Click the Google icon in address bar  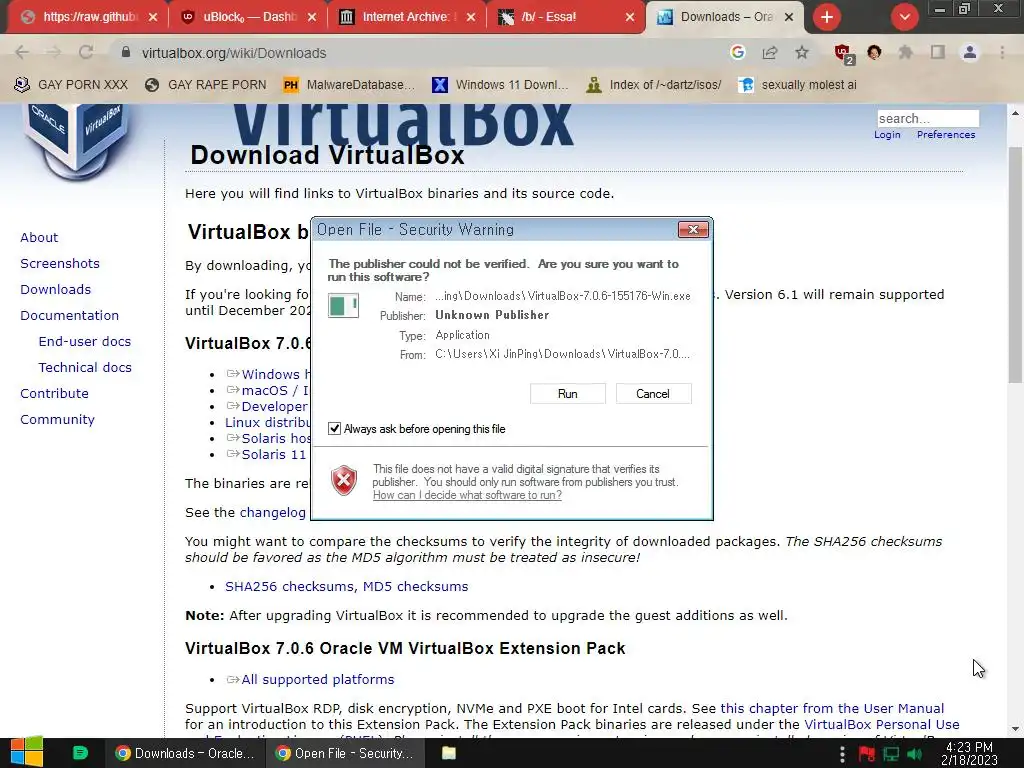[x=737, y=52]
